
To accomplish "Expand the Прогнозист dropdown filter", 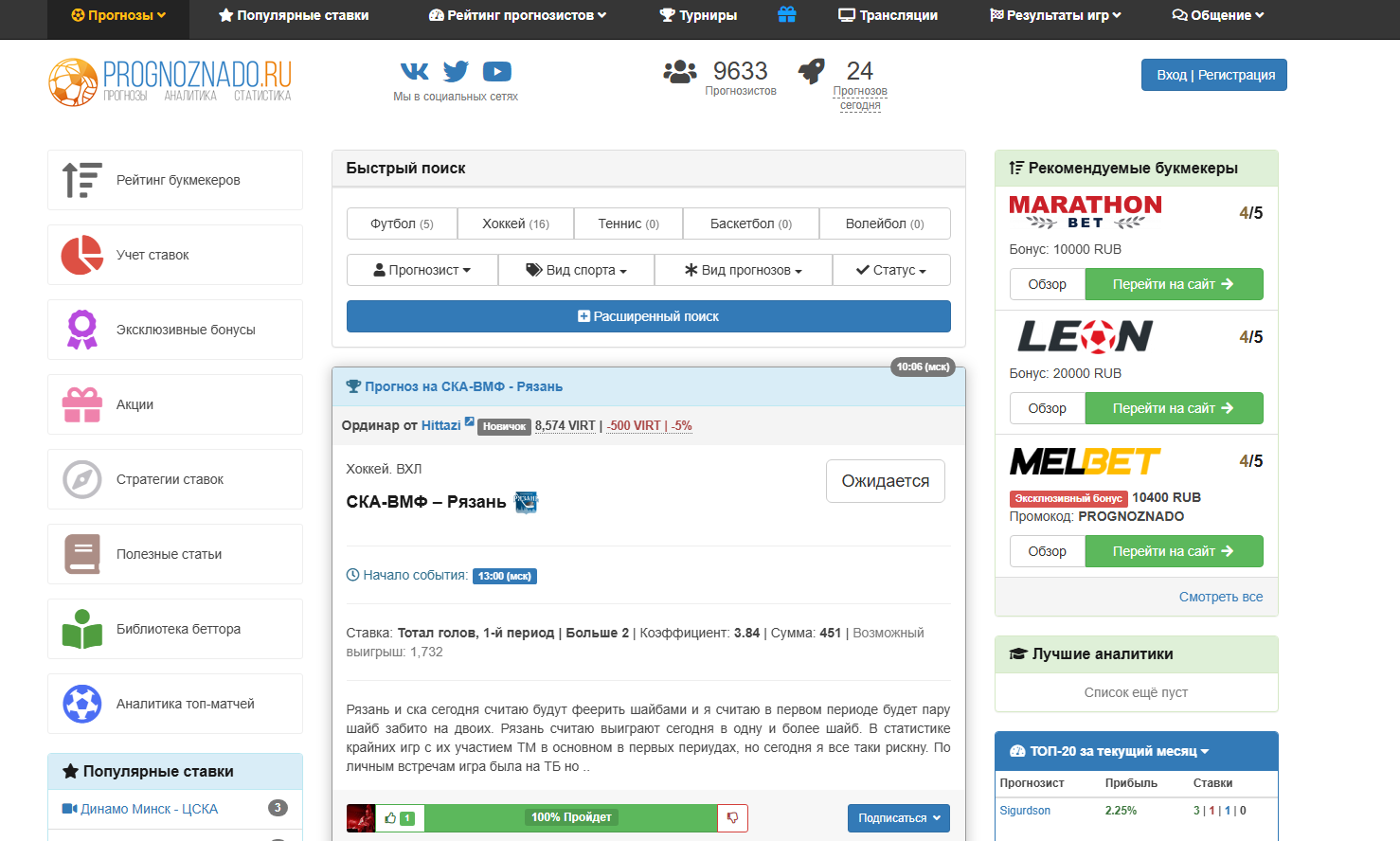I will [x=422, y=270].
